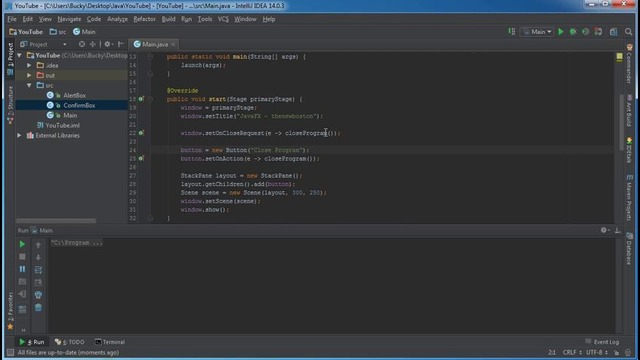Screen dimensions: 640x360
Task: Click the Make Project build icon
Action: tap(511, 31)
